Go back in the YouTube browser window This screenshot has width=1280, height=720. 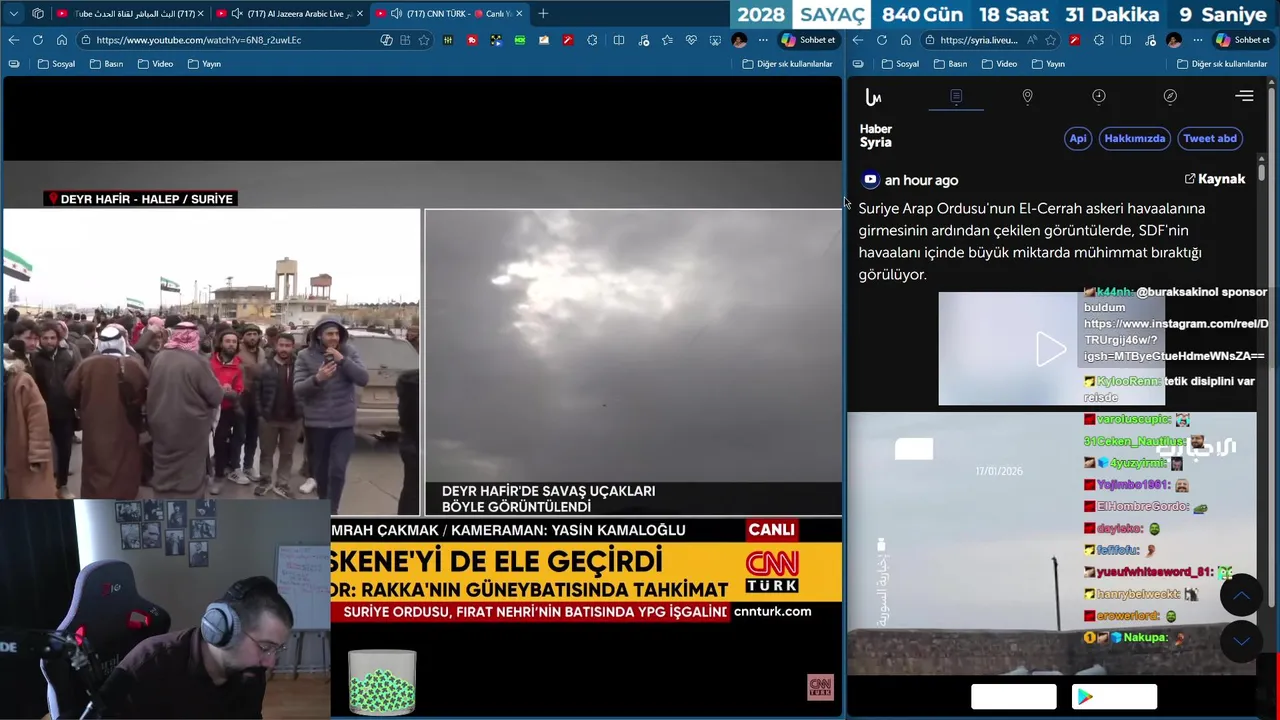13,40
